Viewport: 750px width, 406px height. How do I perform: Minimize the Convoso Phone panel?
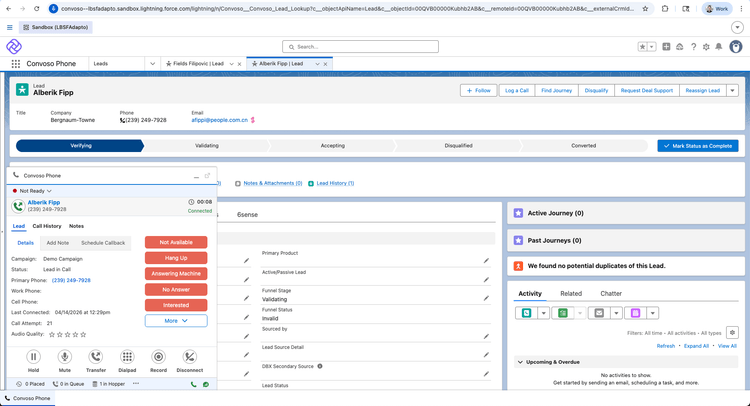click(x=196, y=176)
